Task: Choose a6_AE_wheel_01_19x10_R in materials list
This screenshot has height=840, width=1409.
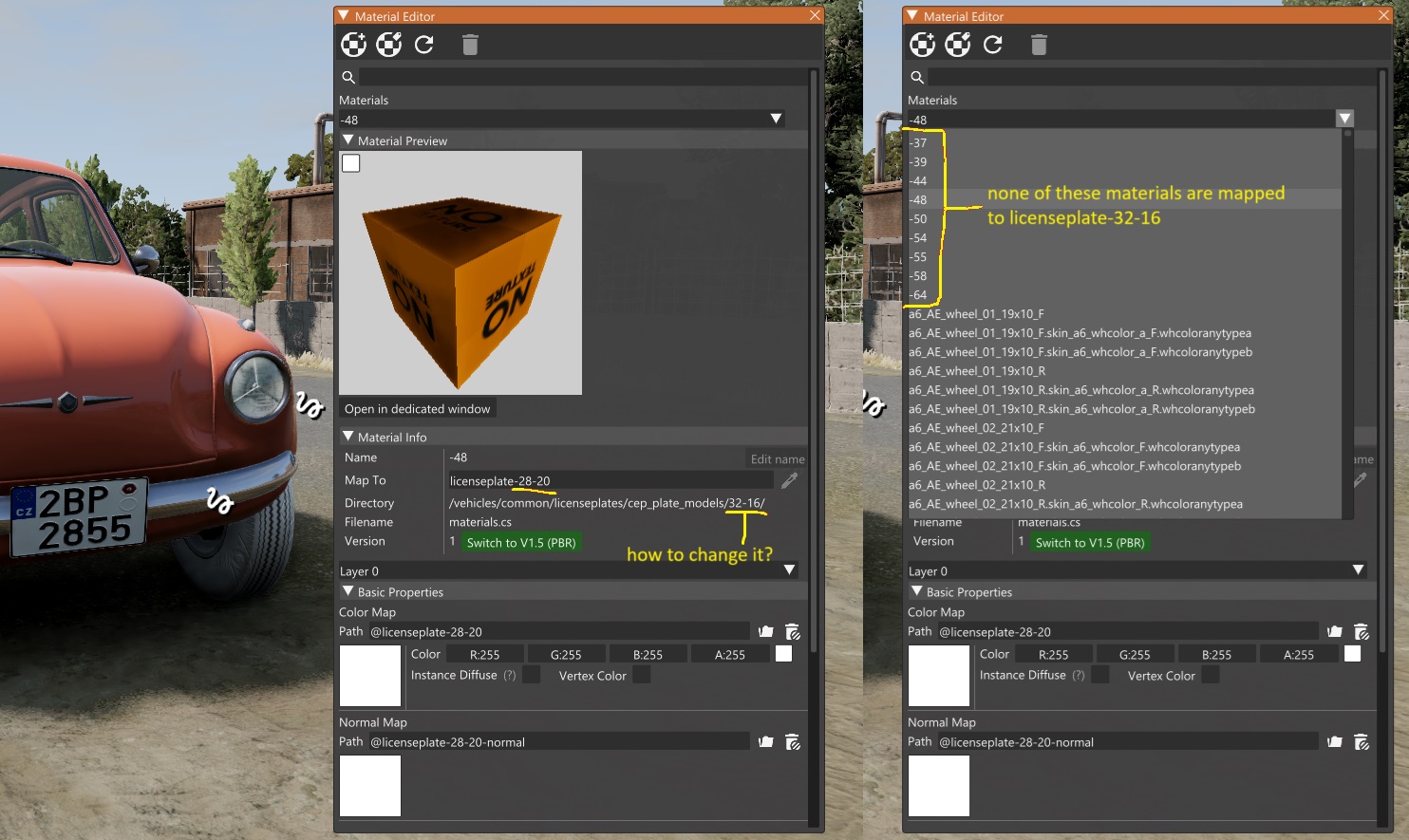Action: click(x=1124, y=371)
